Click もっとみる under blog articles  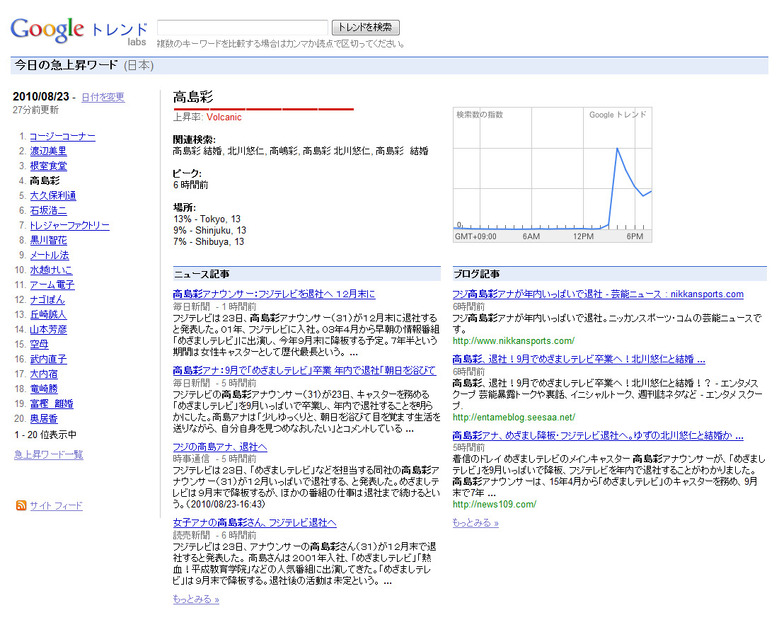pos(475,523)
